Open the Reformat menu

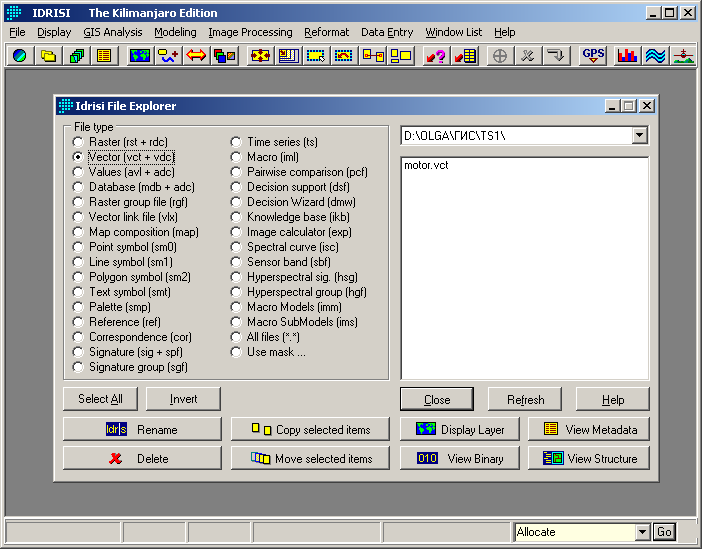326,32
